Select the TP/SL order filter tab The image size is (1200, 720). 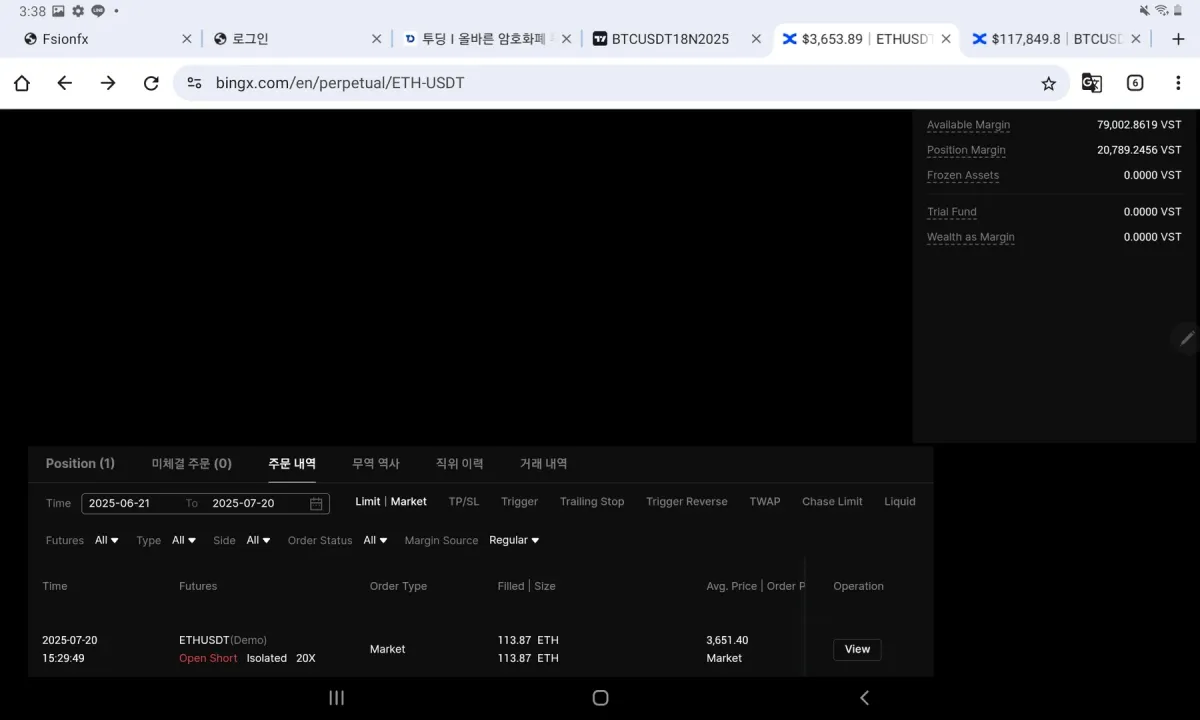point(463,501)
